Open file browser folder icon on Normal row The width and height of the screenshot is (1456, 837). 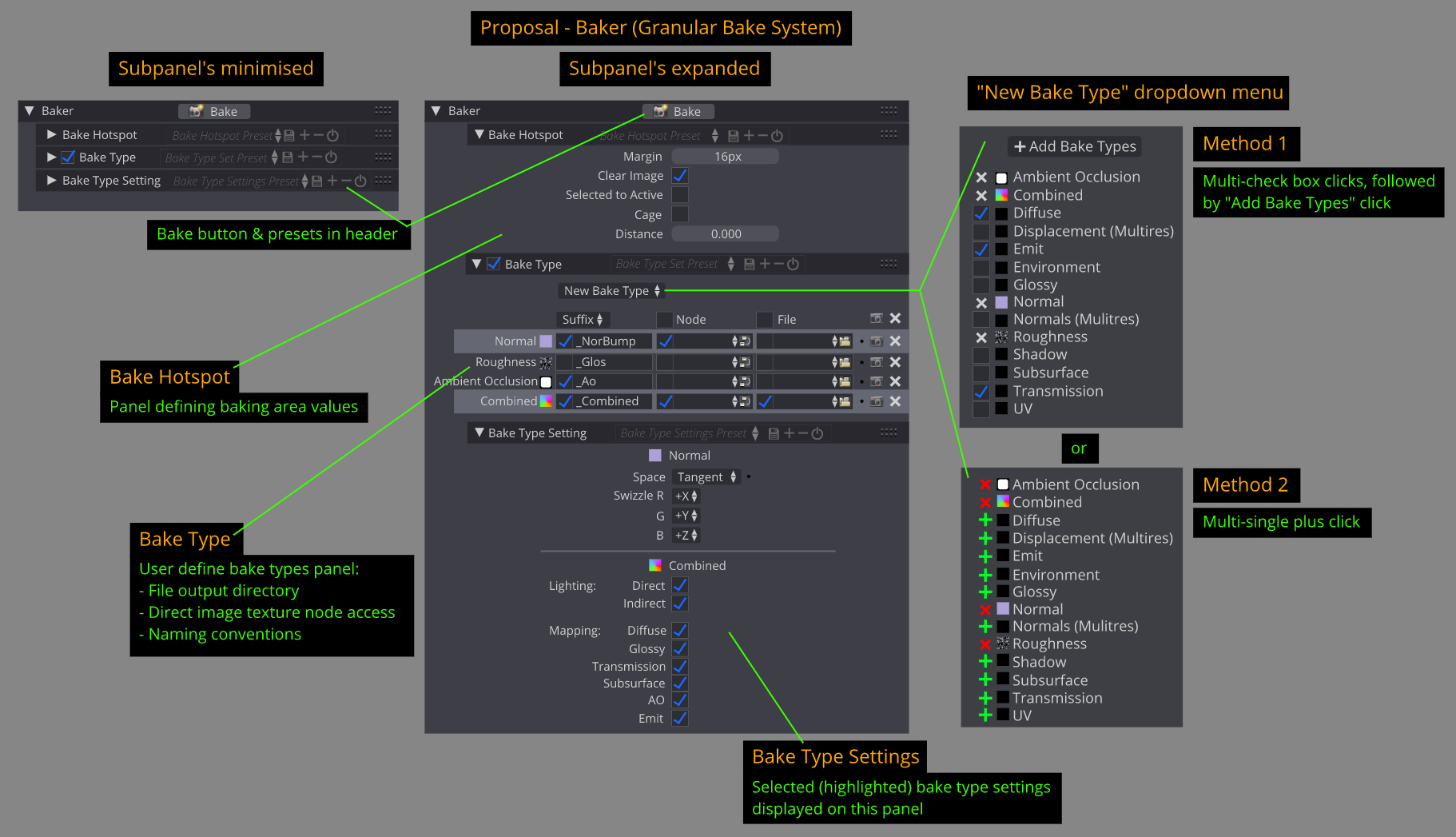pos(845,341)
